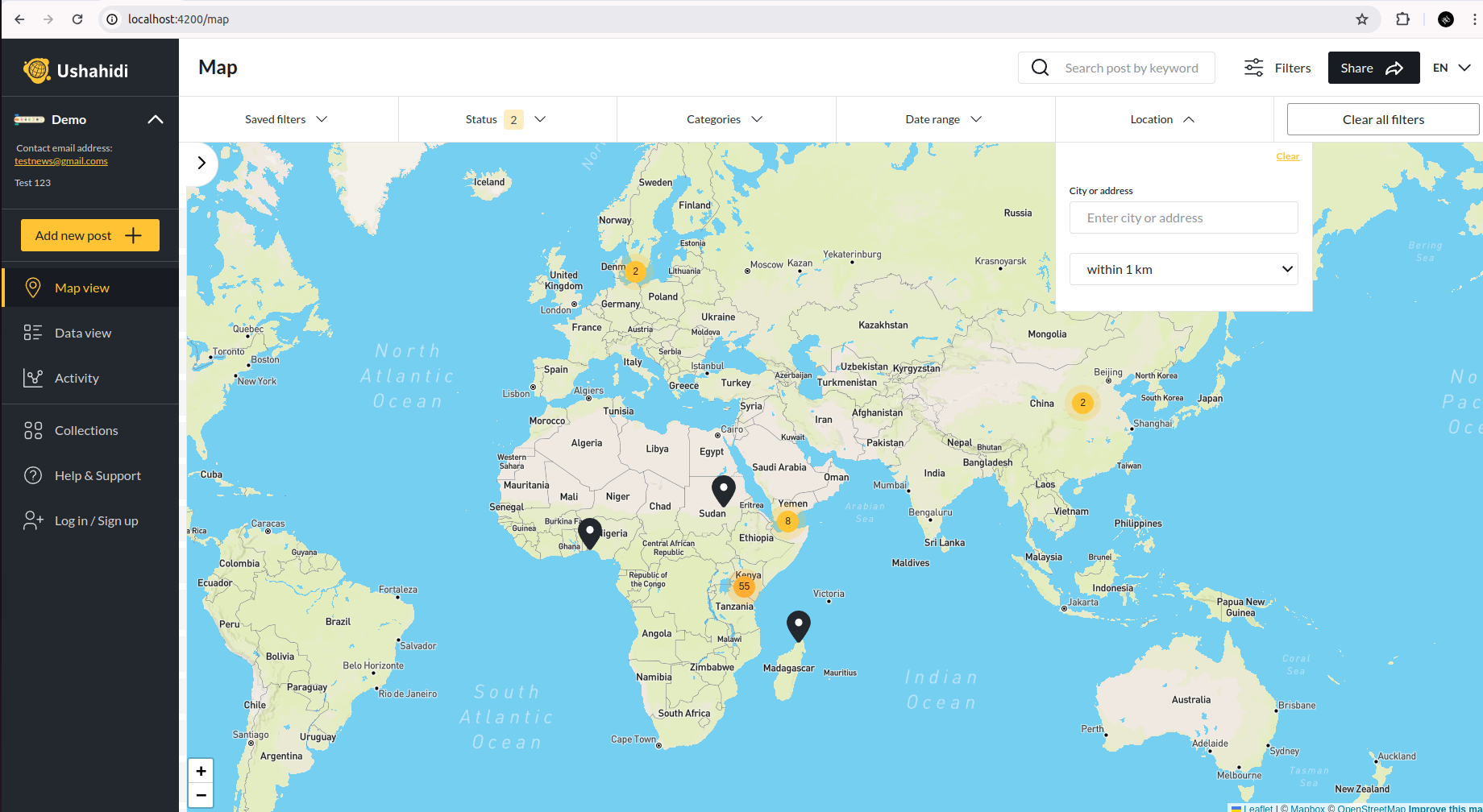
Task: Click the black marker above Madagascar
Action: [x=799, y=627]
